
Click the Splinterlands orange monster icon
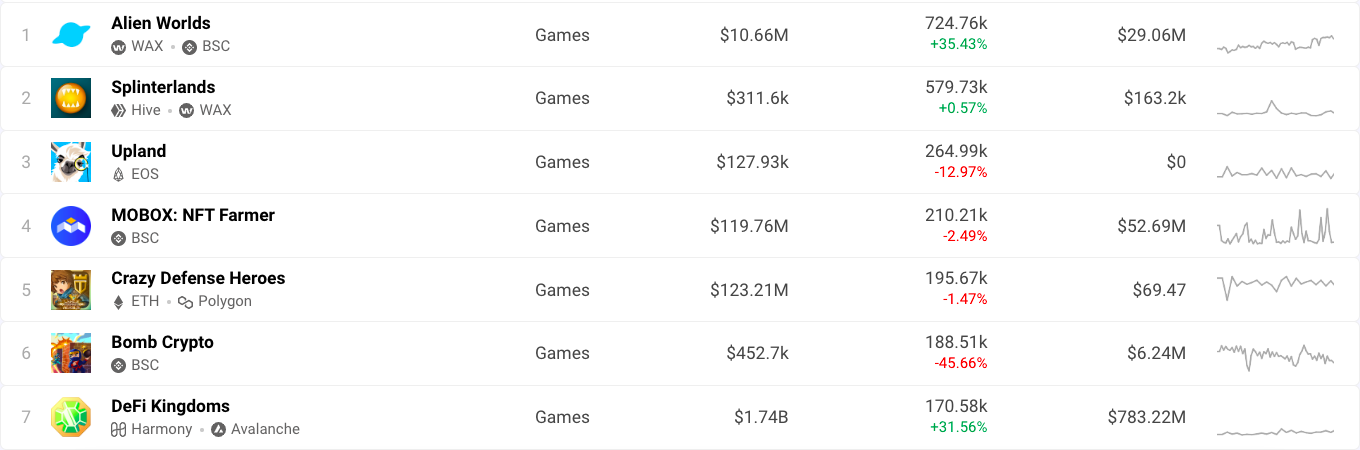coord(71,98)
